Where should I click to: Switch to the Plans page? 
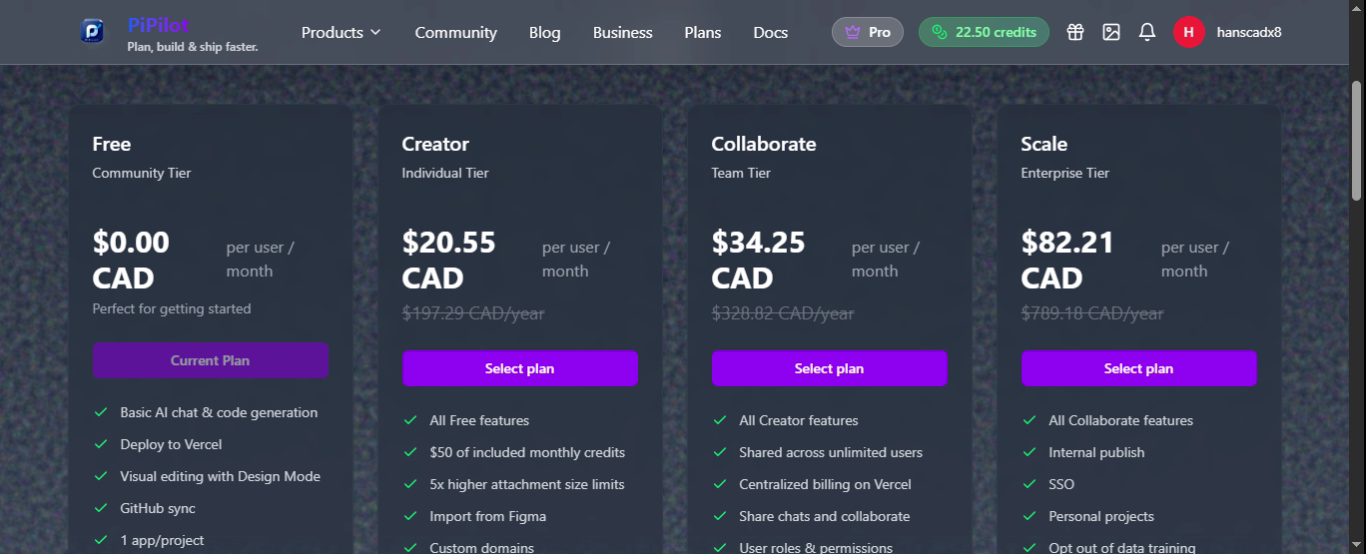(x=702, y=32)
